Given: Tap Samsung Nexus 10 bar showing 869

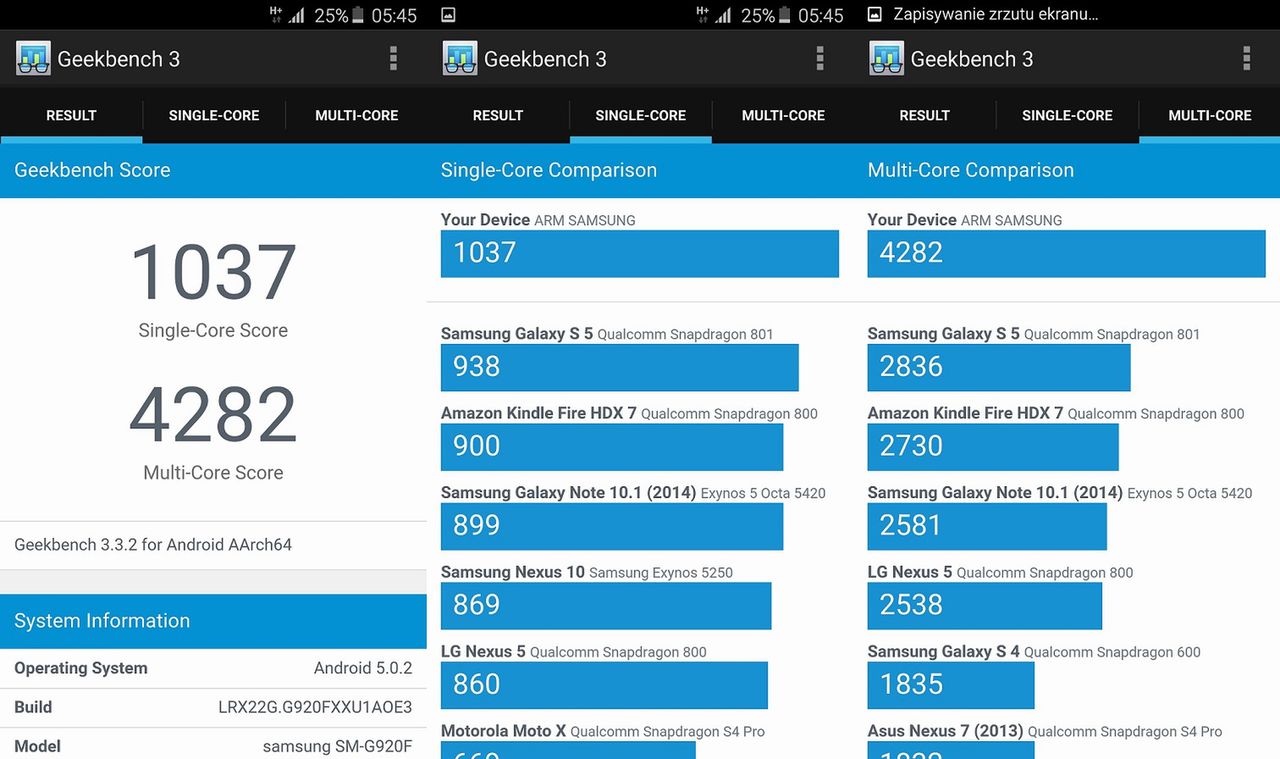Looking at the screenshot, I should pyautogui.click(x=606, y=605).
